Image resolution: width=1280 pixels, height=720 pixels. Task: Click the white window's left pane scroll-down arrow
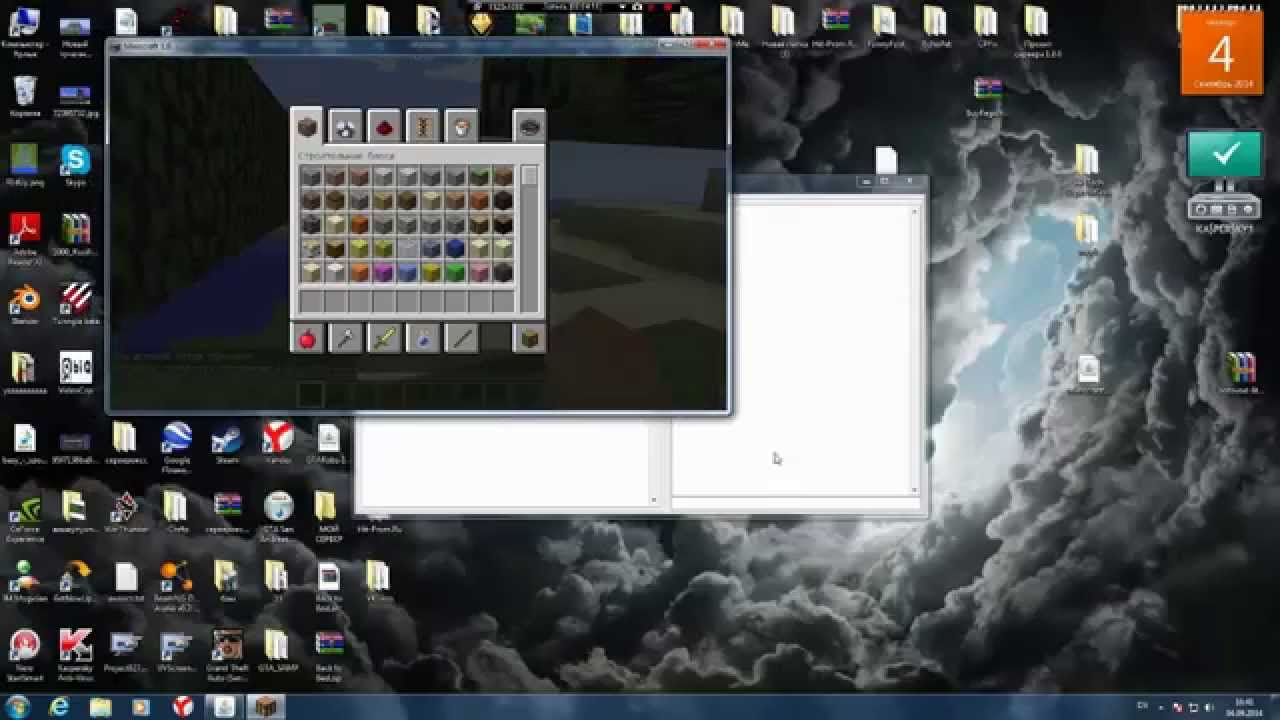(x=655, y=500)
